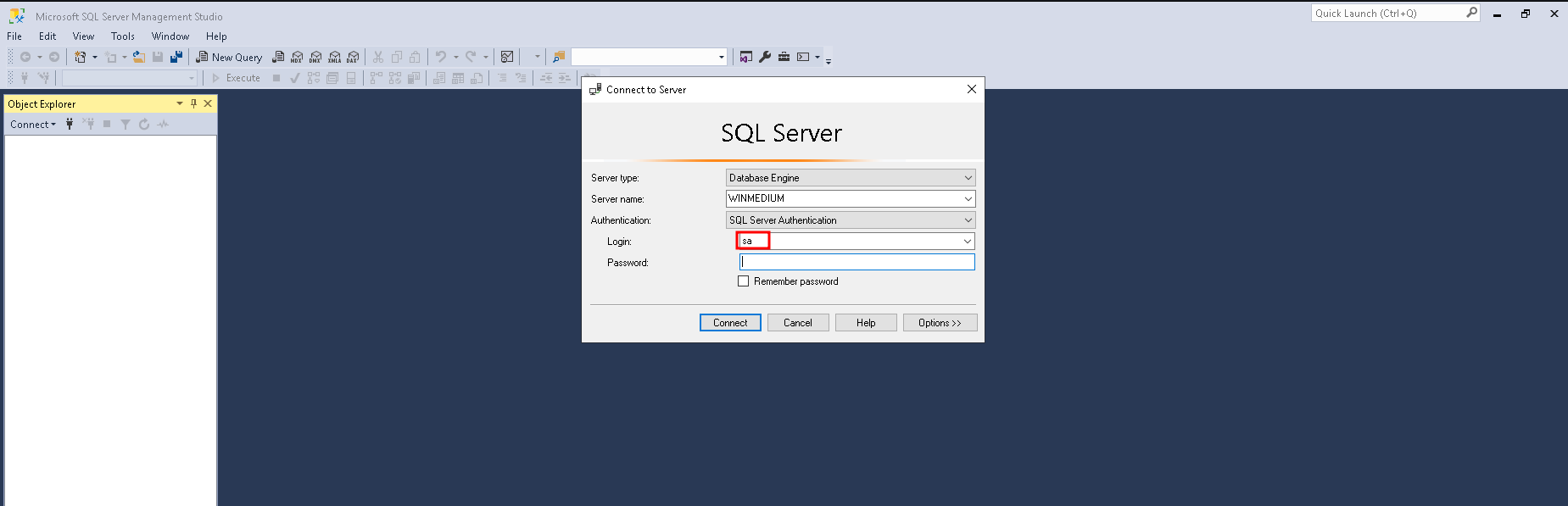Click the Quick Launch search box
Viewport: 1568px width, 506px height.
click(x=1387, y=14)
